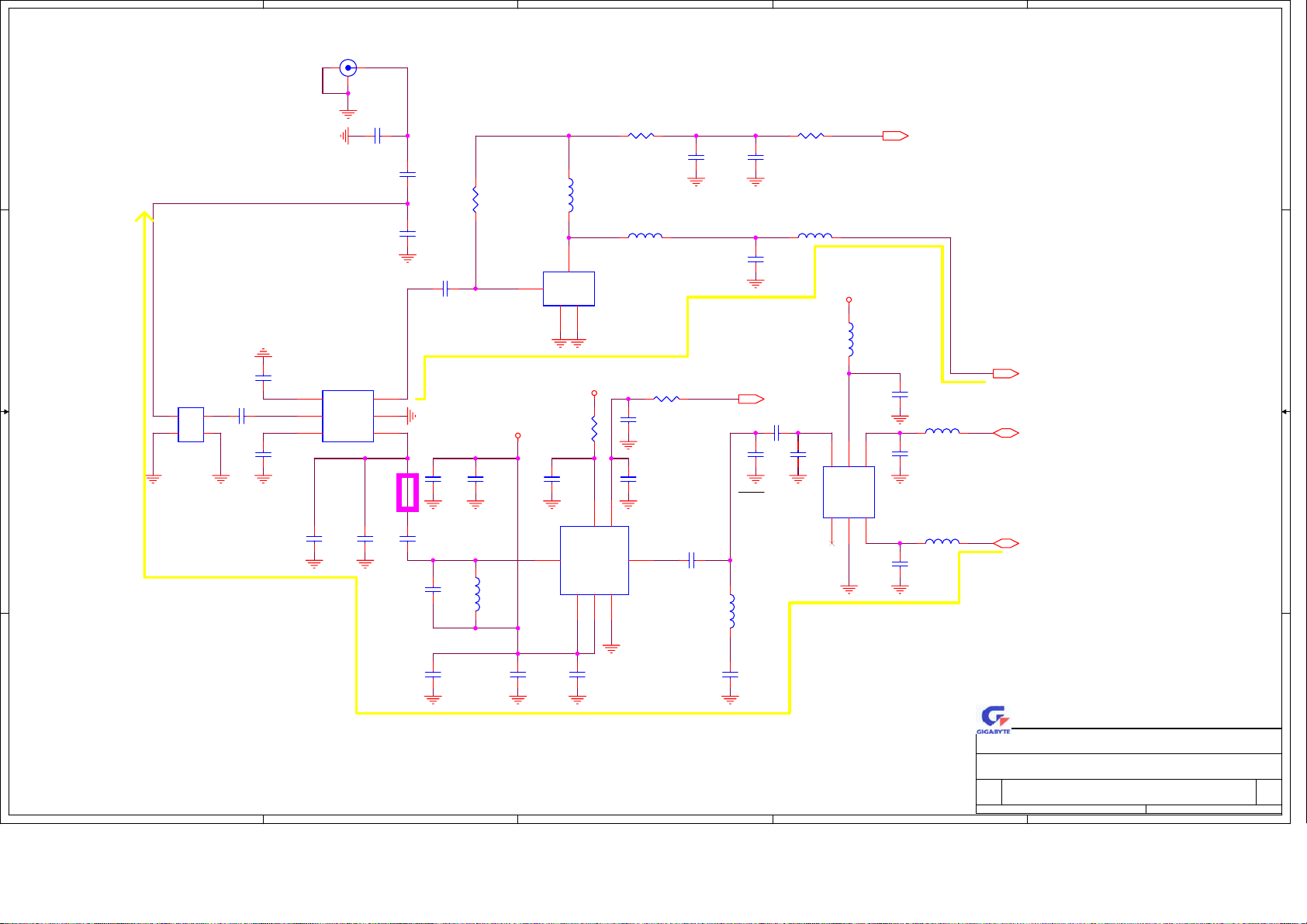Click the no-connect X mark under the right IC

[x=832, y=543]
